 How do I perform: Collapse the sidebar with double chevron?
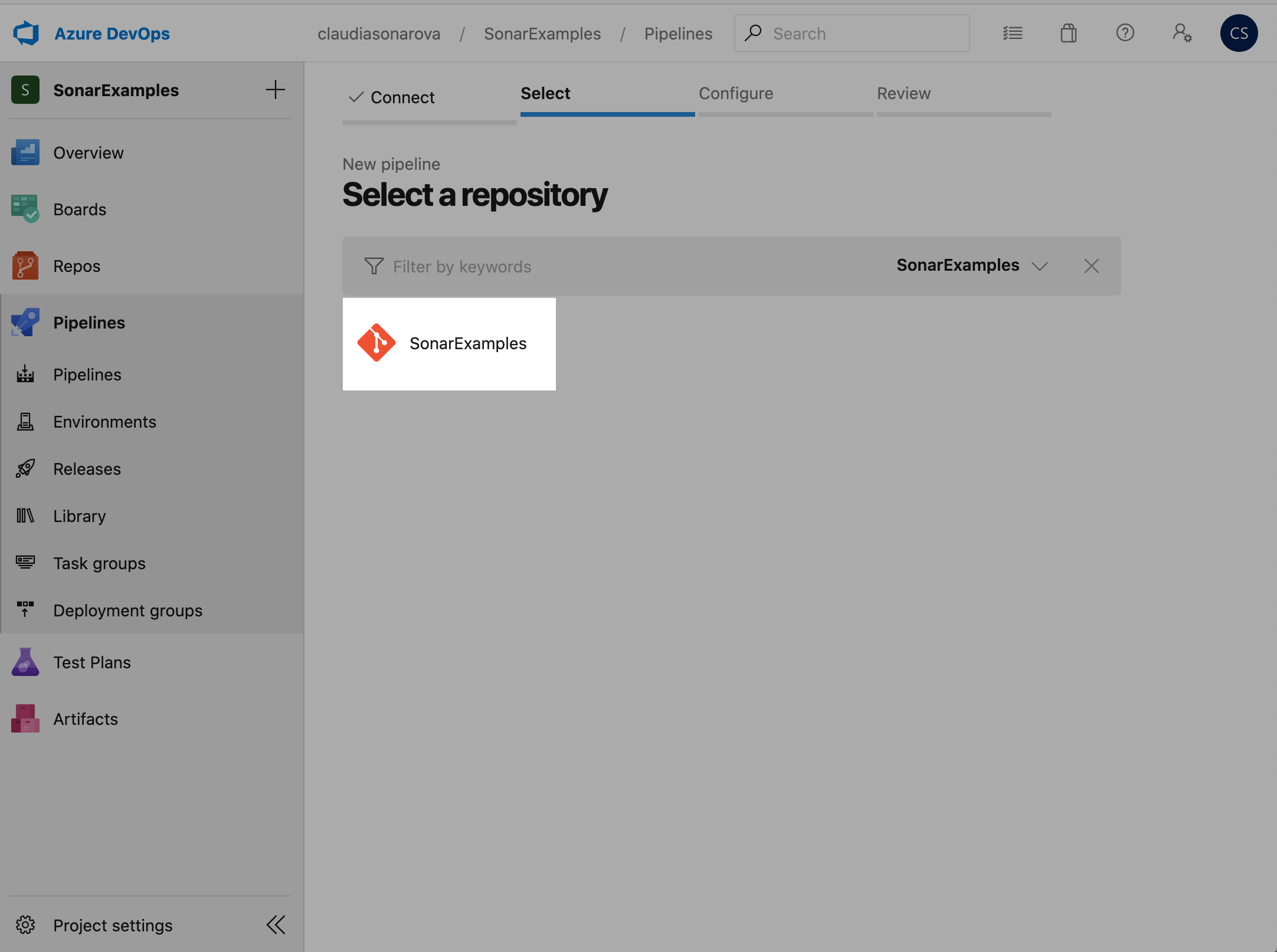click(276, 925)
